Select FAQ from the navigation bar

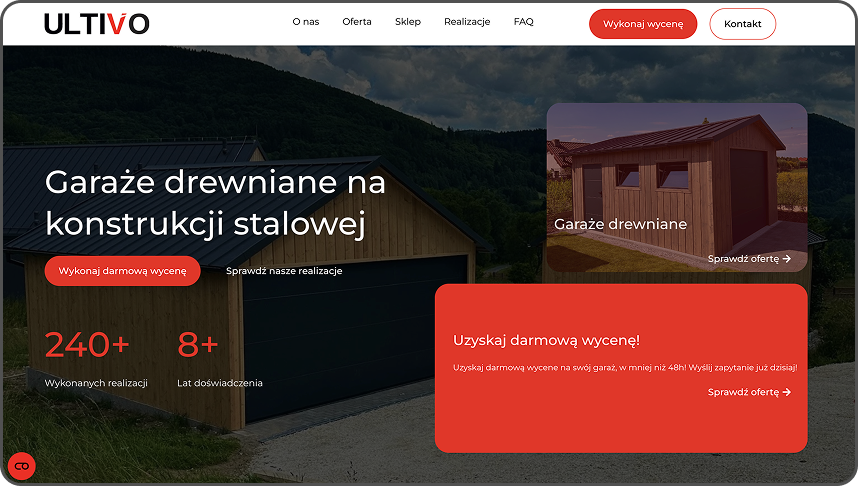(524, 22)
